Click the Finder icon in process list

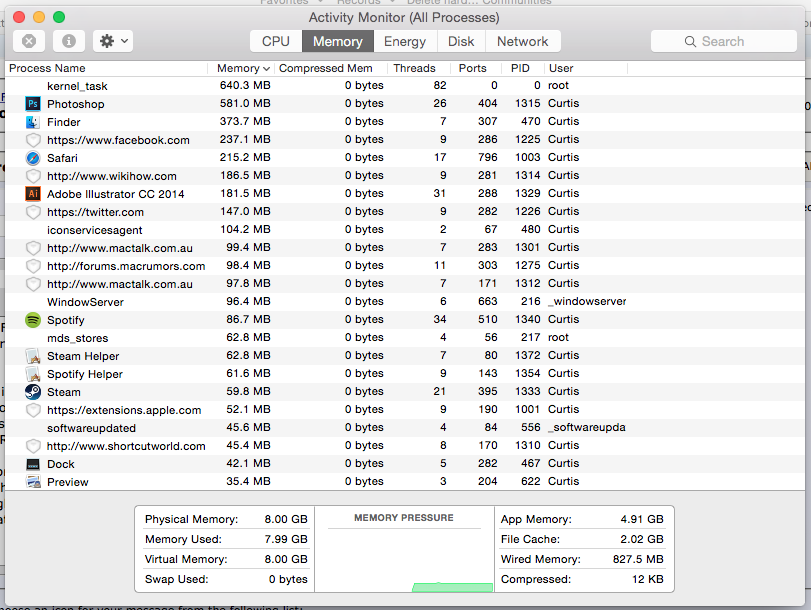(33, 122)
